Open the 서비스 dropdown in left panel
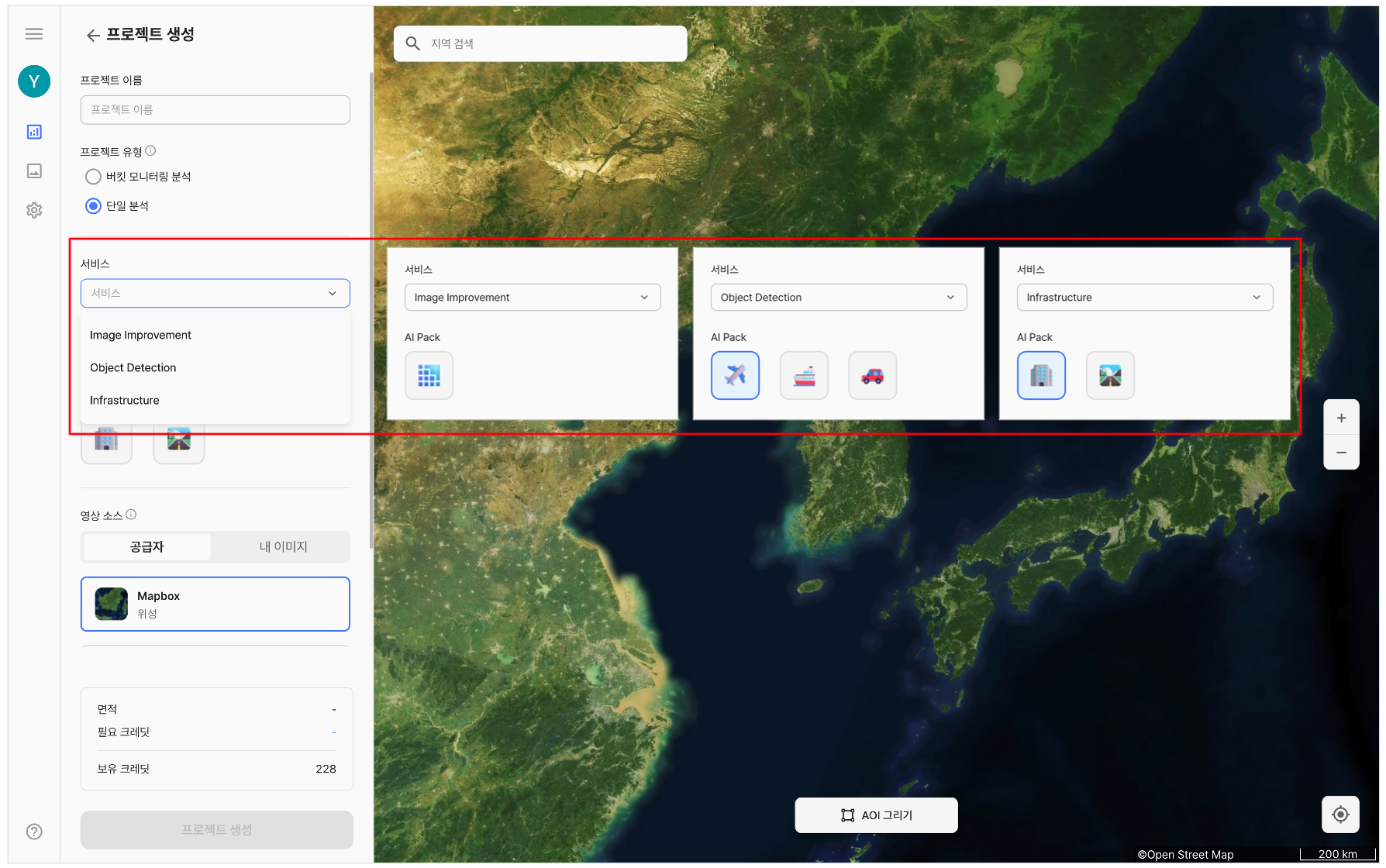Screen dimensions: 1386x868 215,293
